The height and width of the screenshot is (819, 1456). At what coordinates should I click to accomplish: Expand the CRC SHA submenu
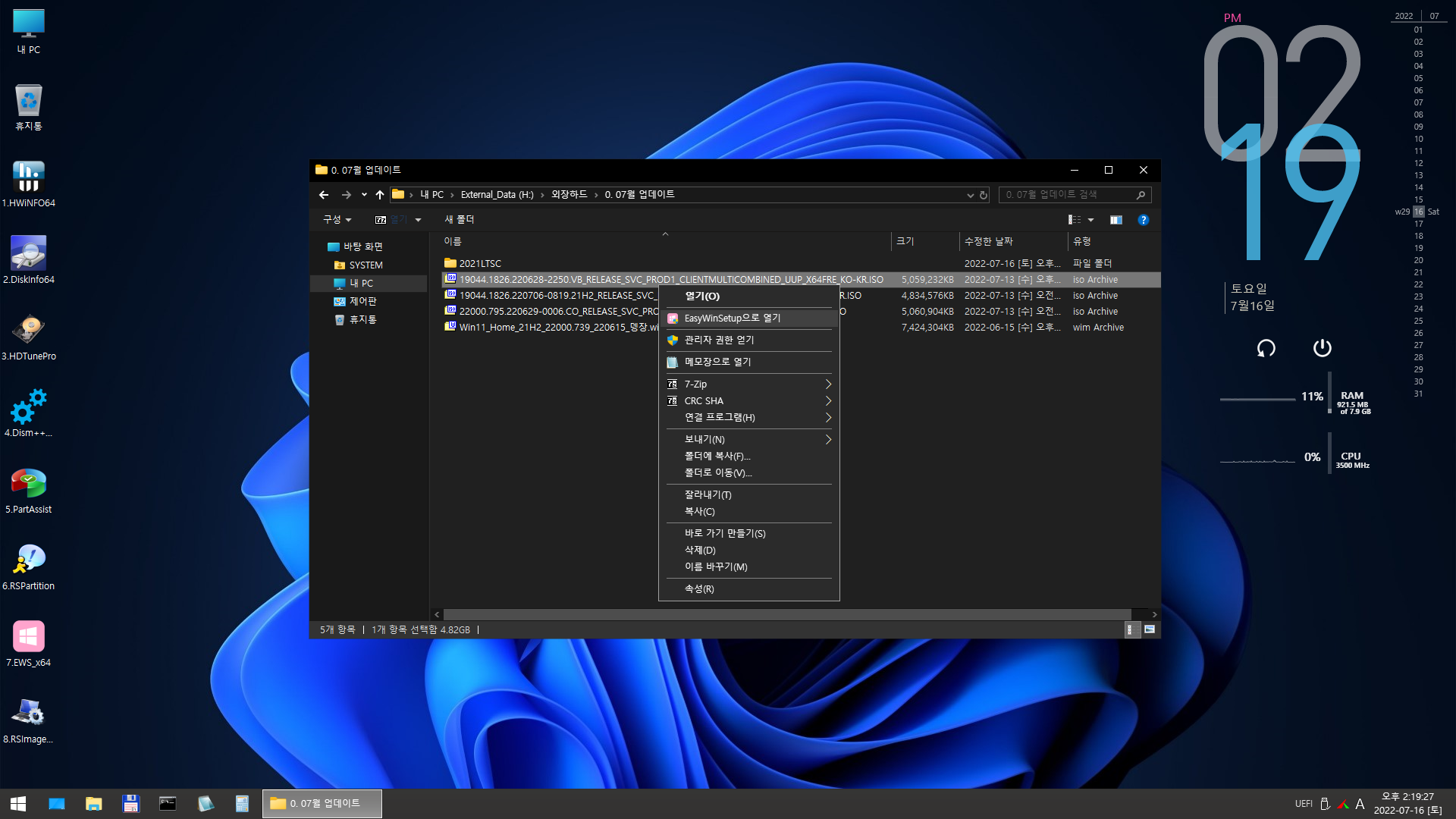click(x=749, y=401)
